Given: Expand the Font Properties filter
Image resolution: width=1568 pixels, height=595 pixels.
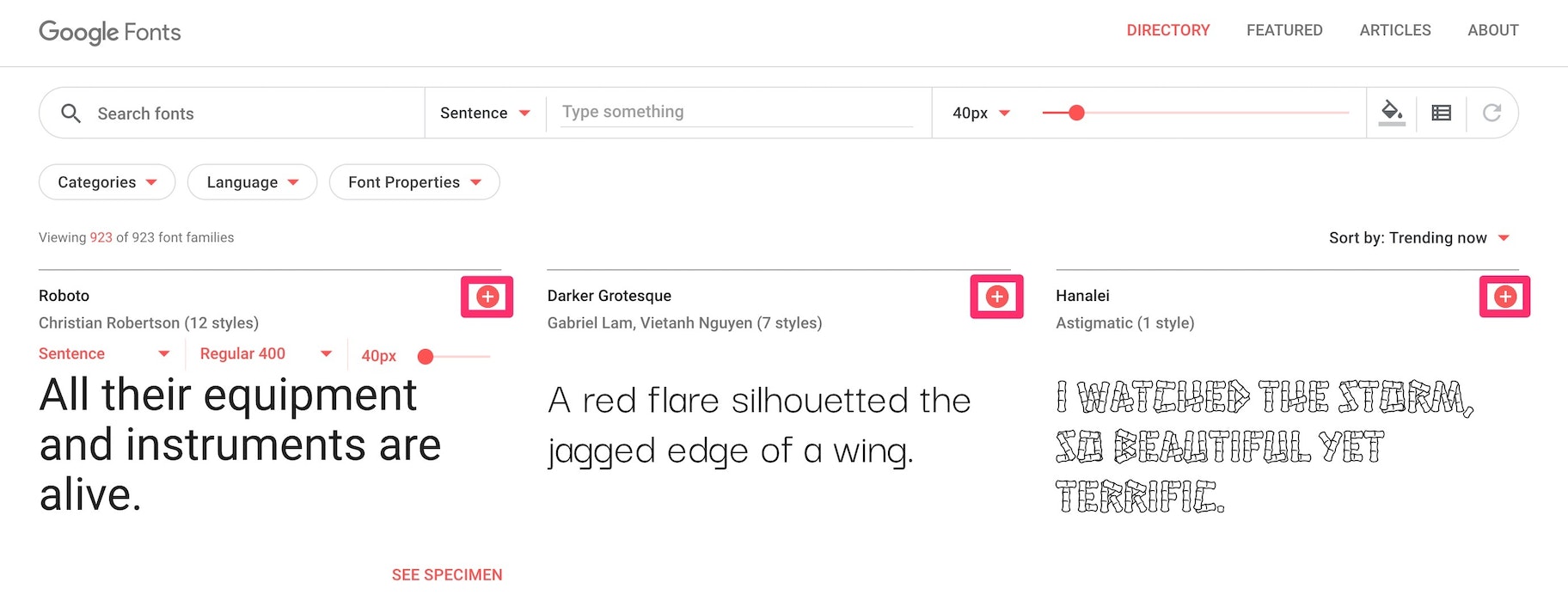Looking at the screenshot, I should [413, 181].
